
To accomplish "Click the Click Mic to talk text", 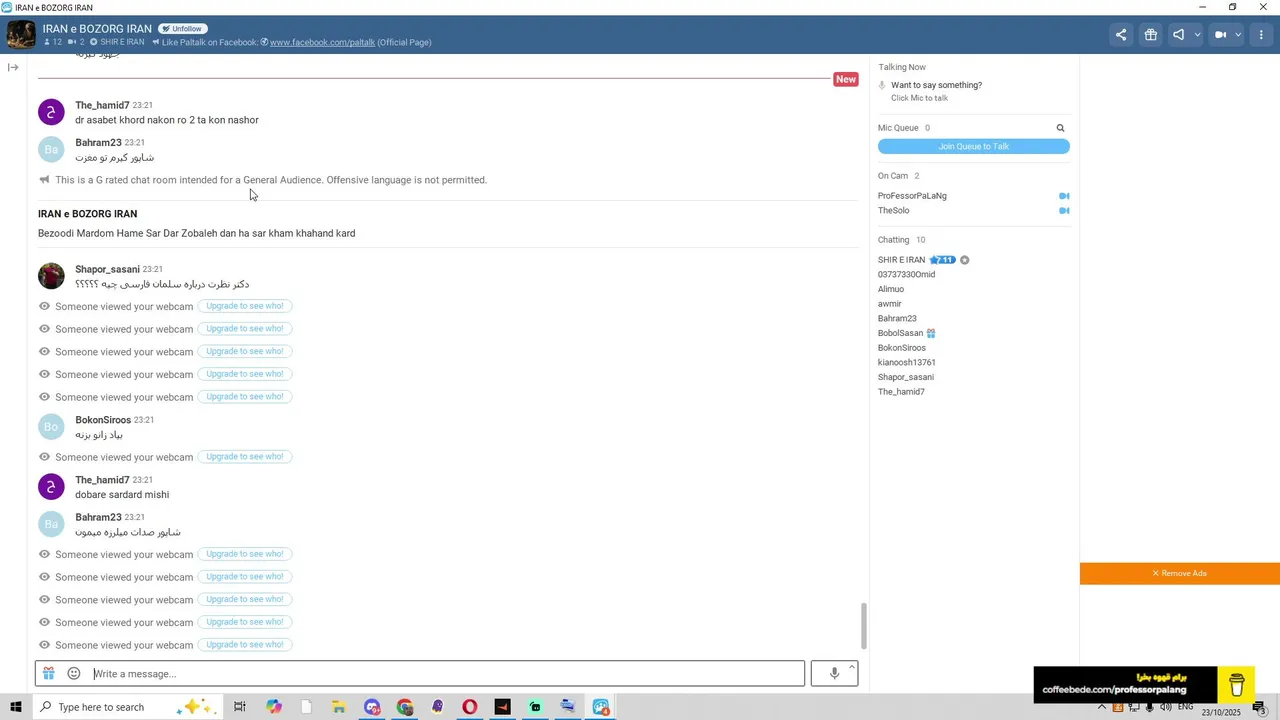I will click(920, 98).
